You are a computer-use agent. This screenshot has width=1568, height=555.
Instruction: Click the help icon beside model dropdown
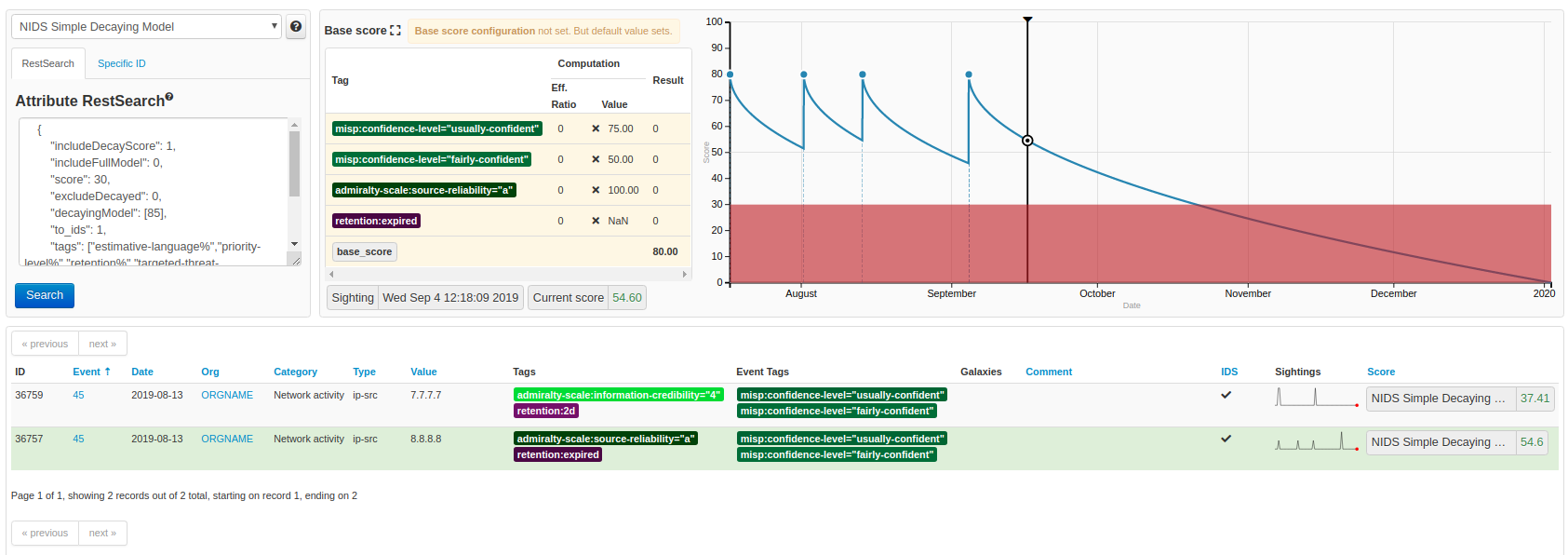tap(296, 27)
